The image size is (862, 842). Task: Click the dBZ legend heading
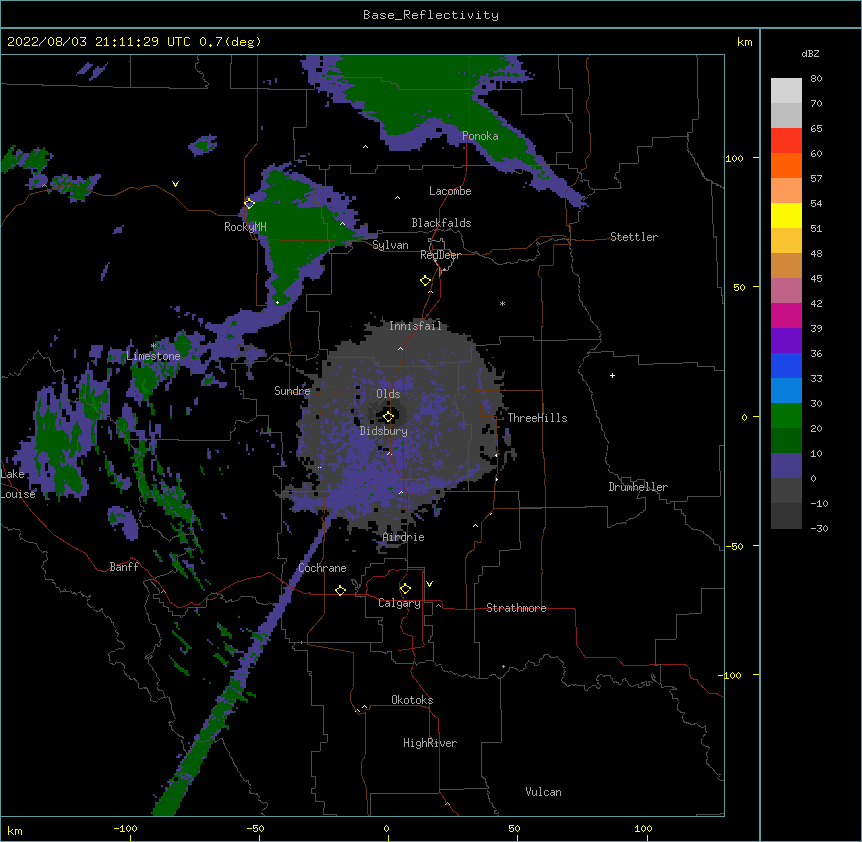coord(810,53)
